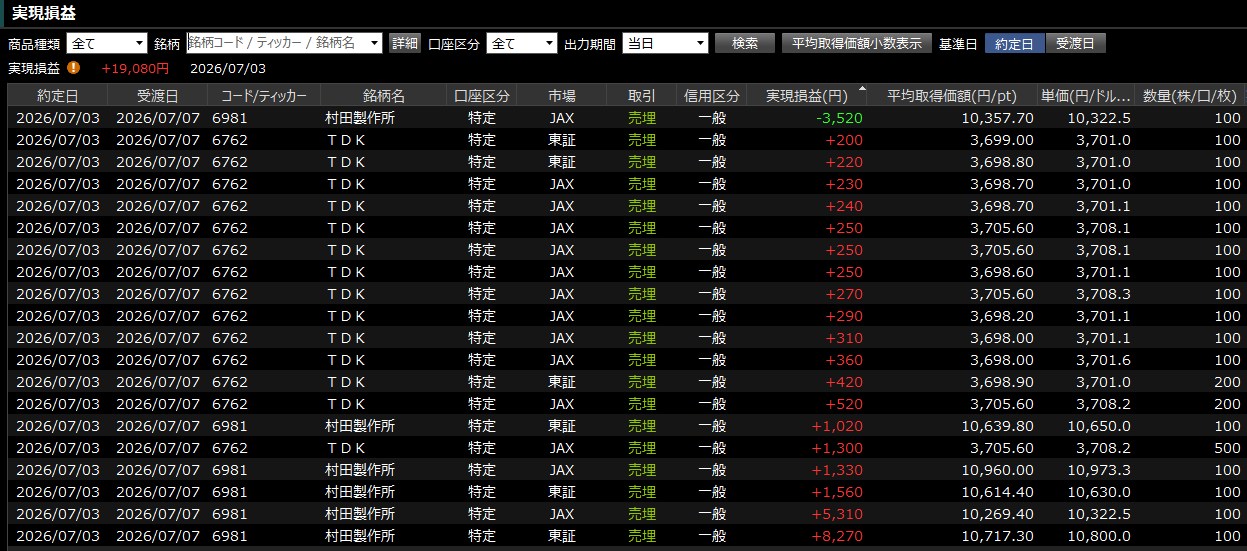This screenshot has width=1247, height=551.
Task: Click the 10,973.3 unit price cell
Action: [x=1099, y=470]
